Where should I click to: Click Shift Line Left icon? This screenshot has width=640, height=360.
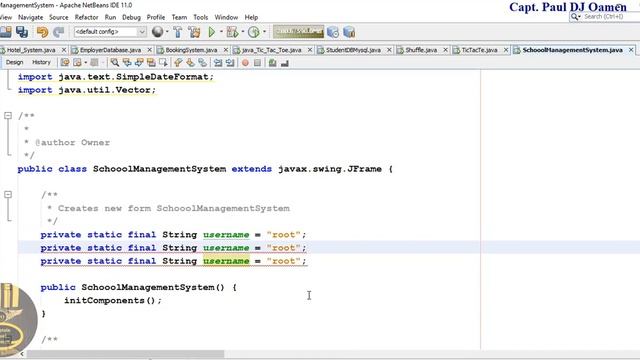pyautogui.click(x=218, y=62)
